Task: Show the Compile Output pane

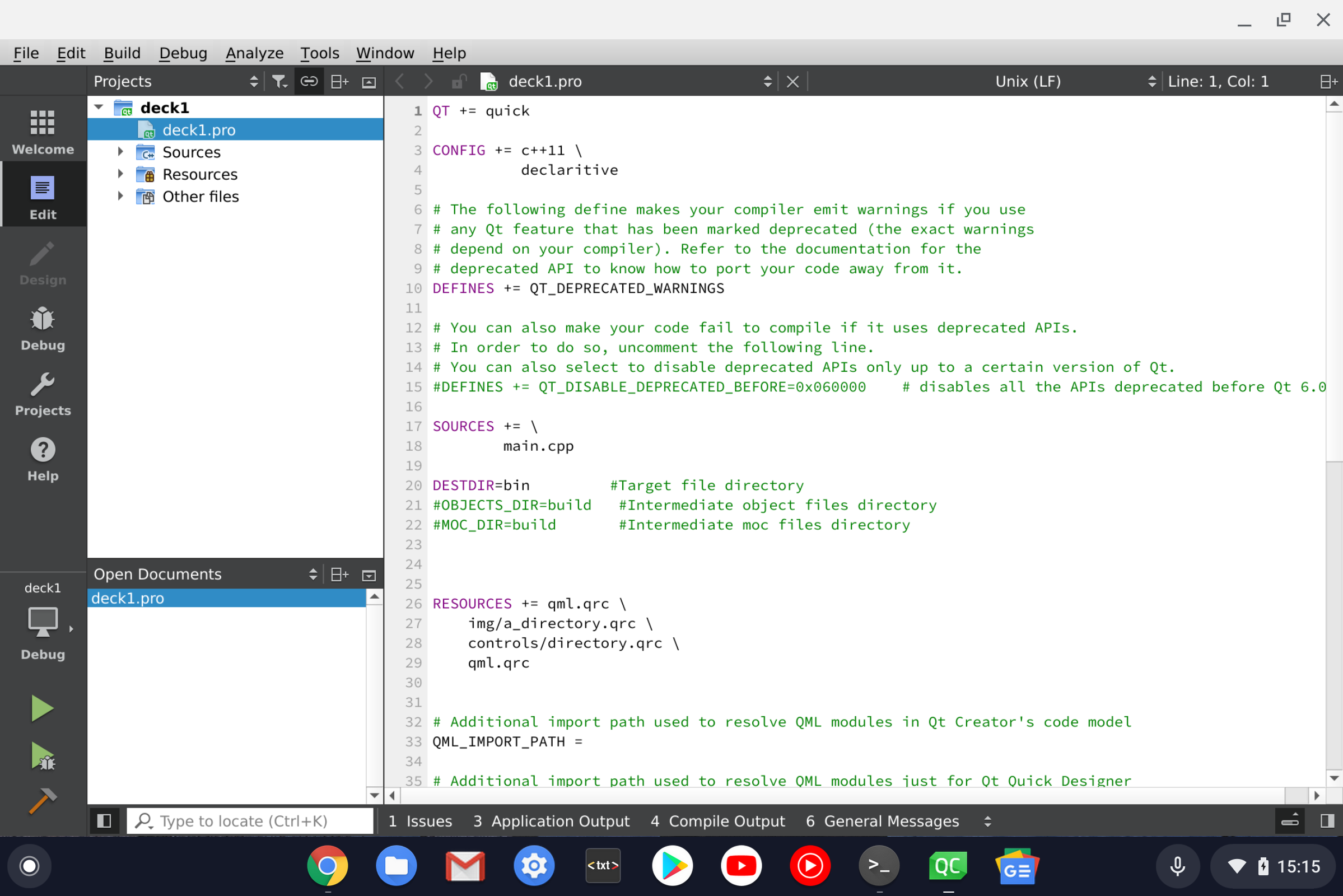Action: coord(717,820)
